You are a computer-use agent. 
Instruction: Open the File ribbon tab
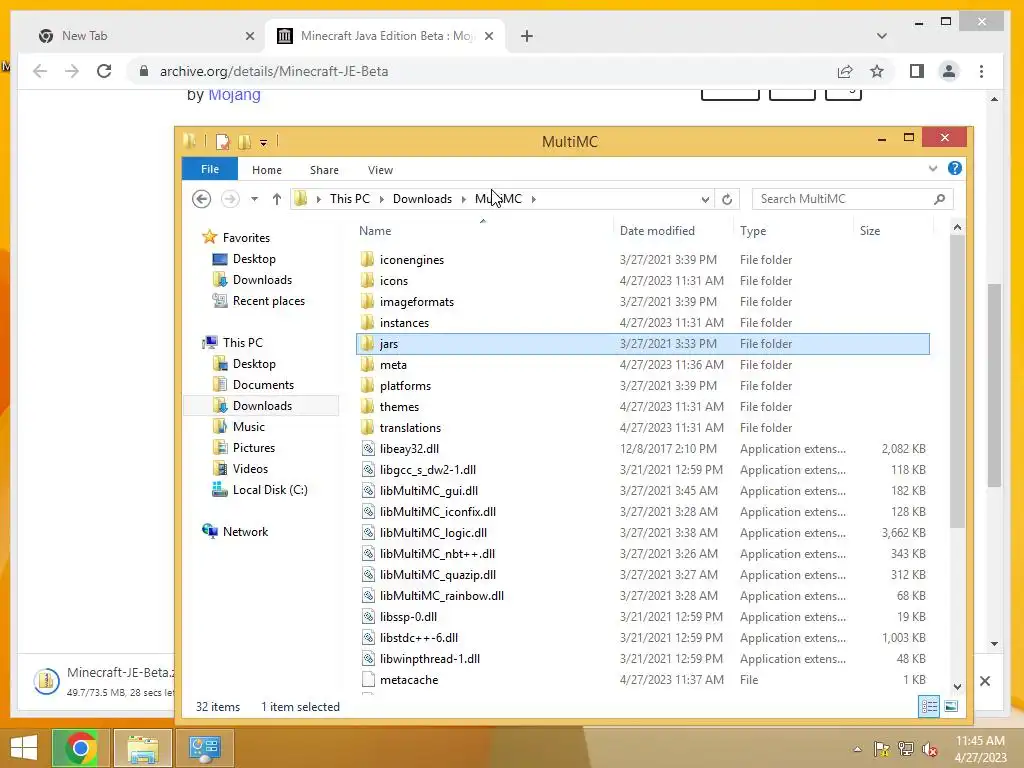(x=210, y=169)
